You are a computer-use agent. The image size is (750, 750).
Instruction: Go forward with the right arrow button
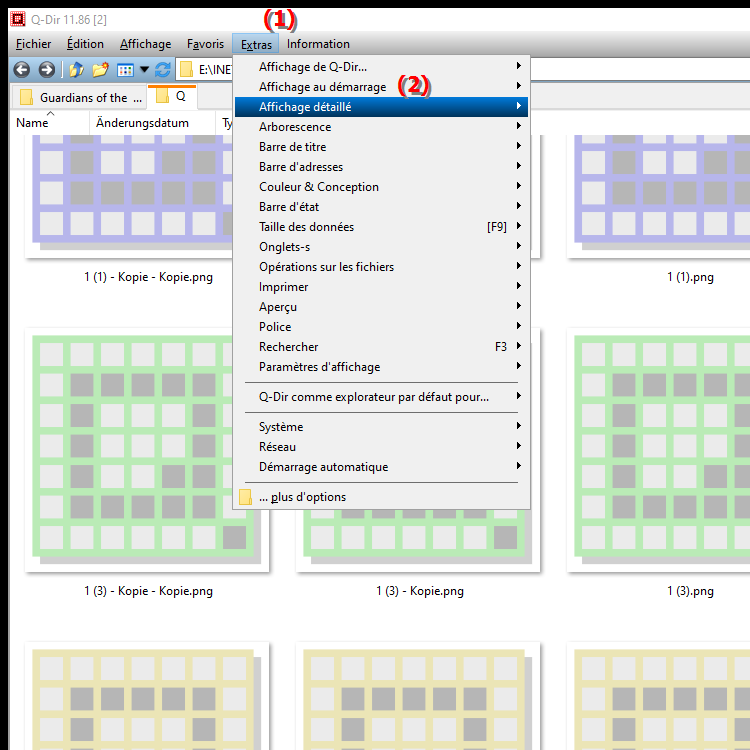tap(46, 70)
